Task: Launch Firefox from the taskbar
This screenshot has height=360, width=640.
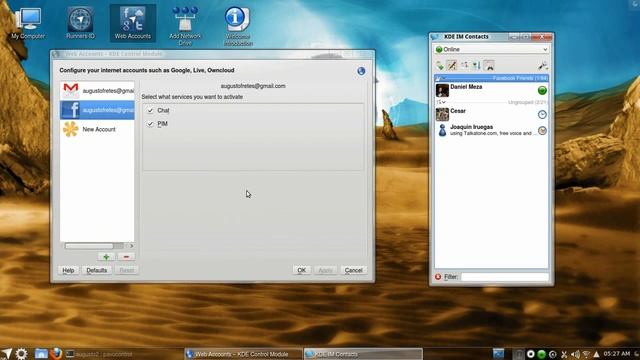Action: [56, 353]
